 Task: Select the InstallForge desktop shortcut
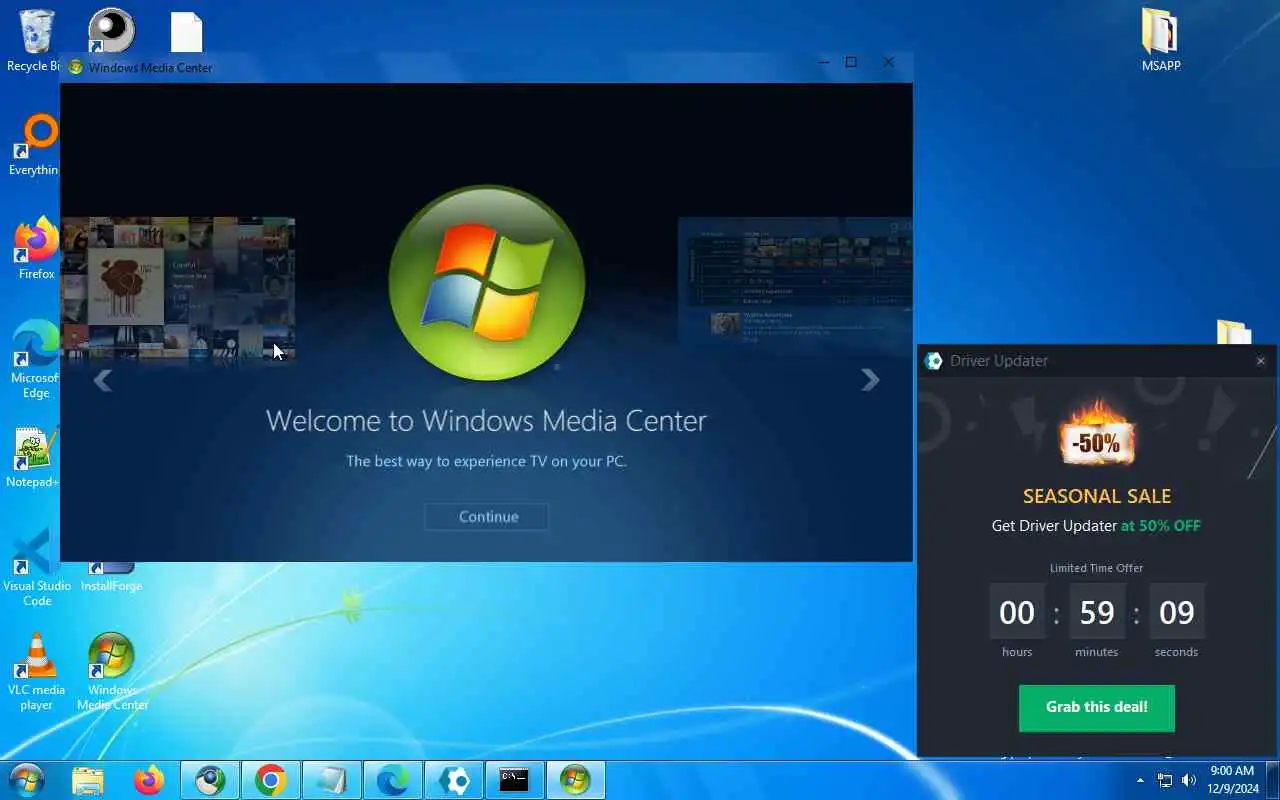click(111, 577)
